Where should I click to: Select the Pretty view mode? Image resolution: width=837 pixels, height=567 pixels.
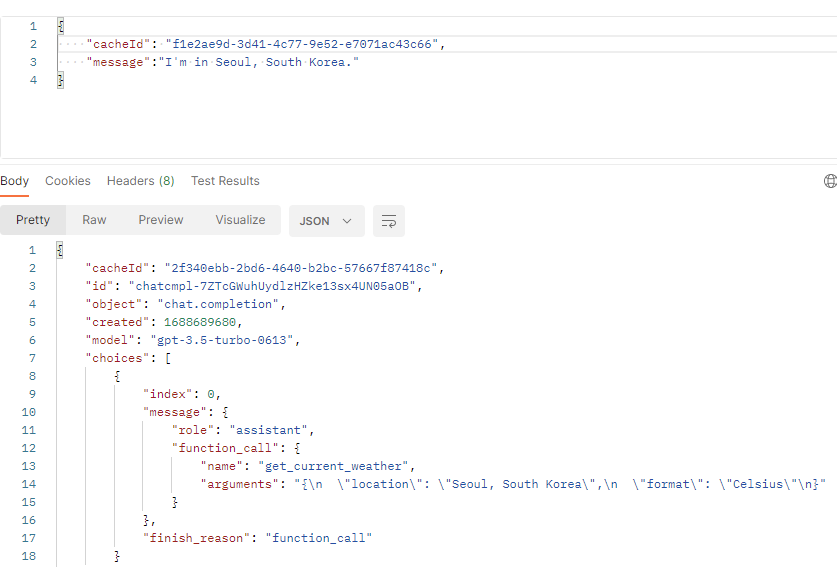click(x=33, y=220)
